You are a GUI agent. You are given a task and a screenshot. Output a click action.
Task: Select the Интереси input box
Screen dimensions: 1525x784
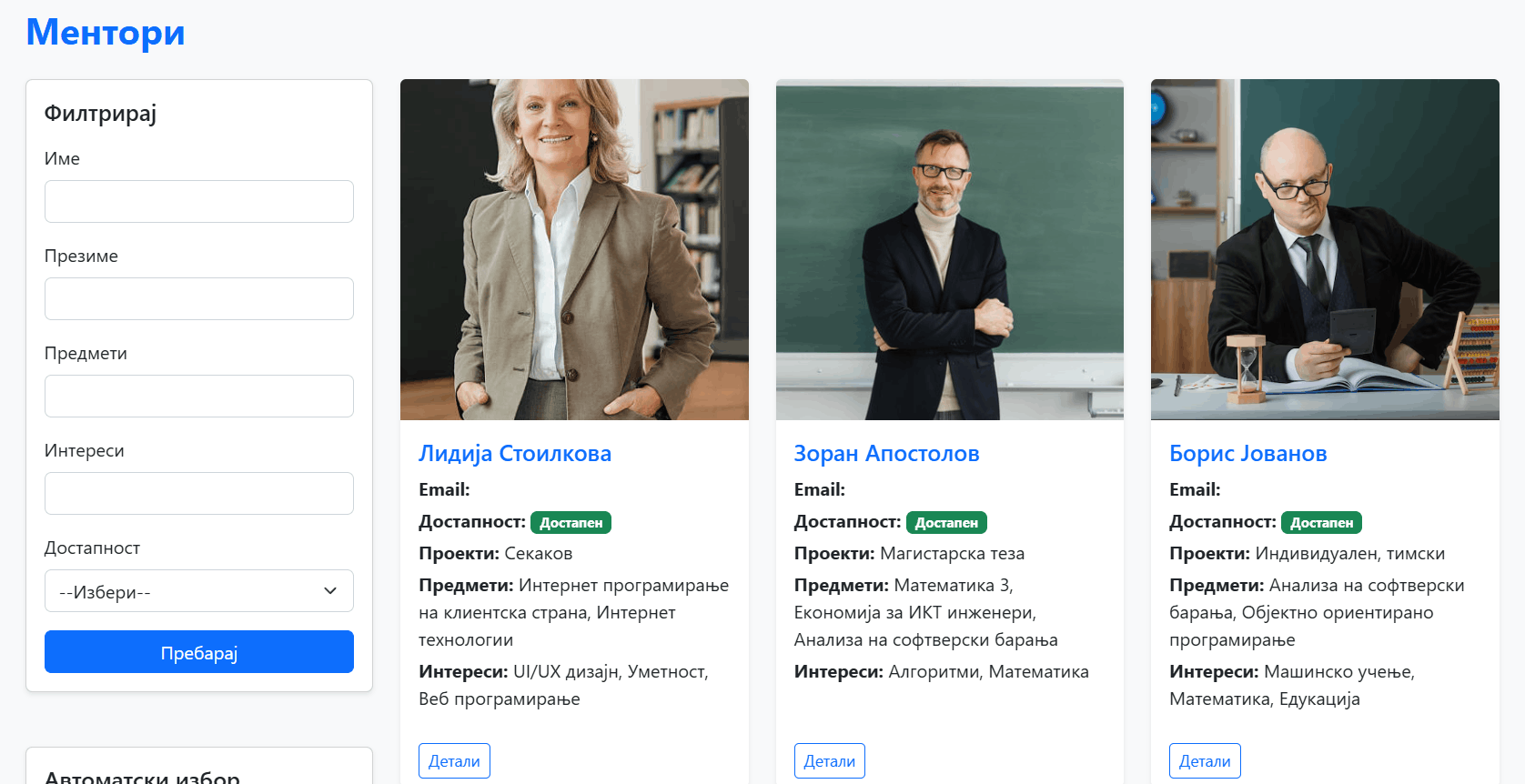(x=199, y=493)
